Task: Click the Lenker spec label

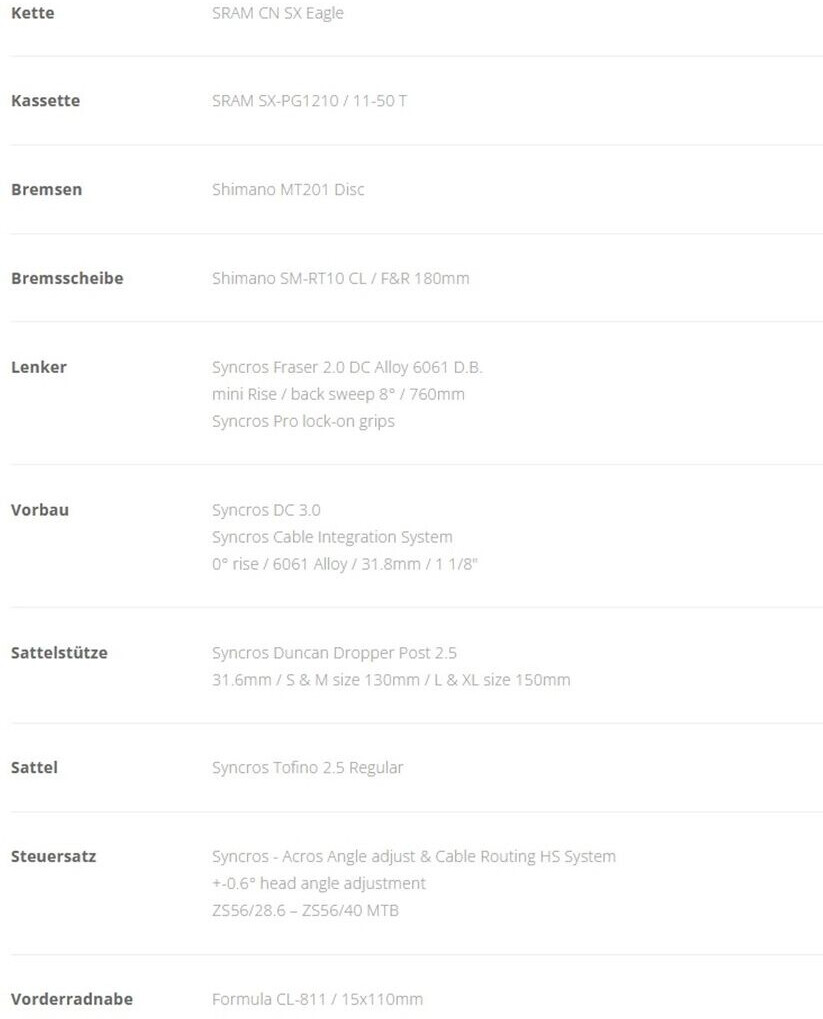Action: tap(38, 367)
